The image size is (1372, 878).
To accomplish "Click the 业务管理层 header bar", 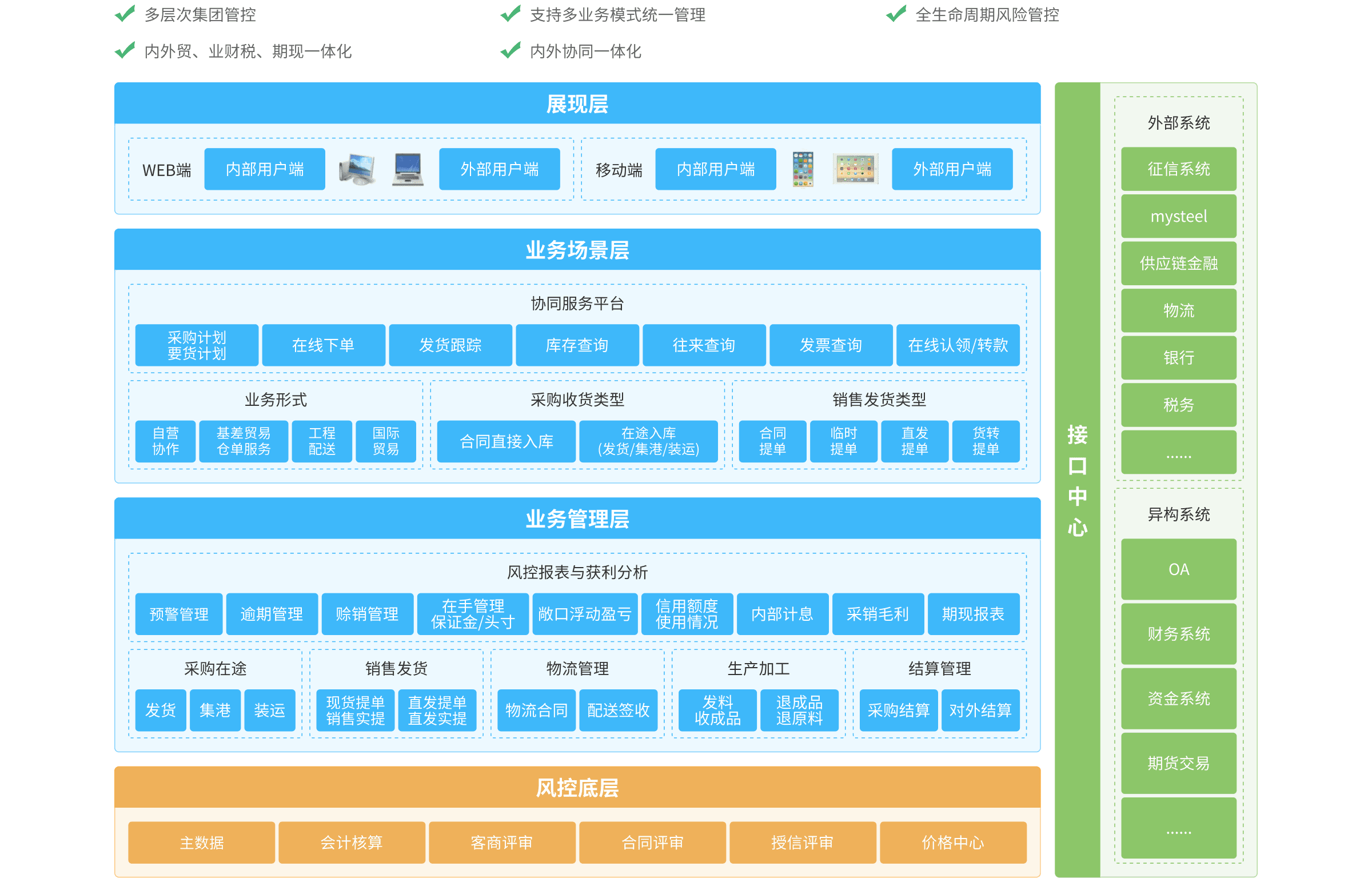I will 577,519.
